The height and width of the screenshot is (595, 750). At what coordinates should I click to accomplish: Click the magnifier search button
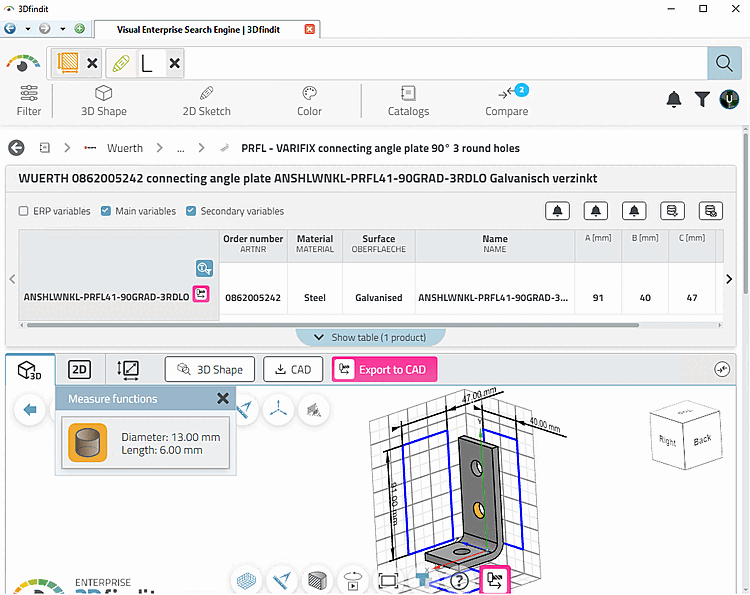click(724, 63)
